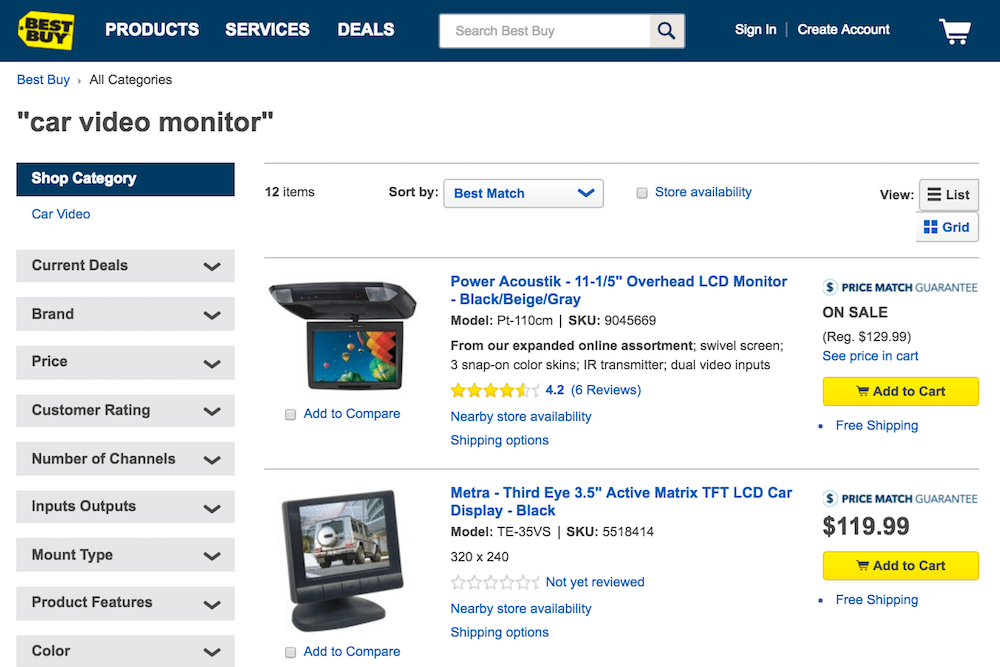Add Power Acoustik monitor to cart
The width and height of the screenshot is (1000, 667).
pyautogui.click(x=901, y=392)
